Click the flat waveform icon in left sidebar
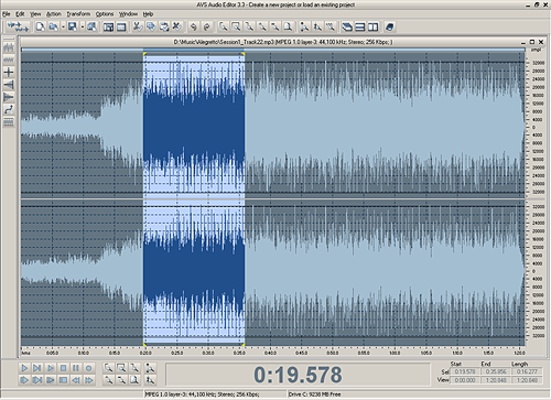The image size is (551, 400). pos(8,60)
